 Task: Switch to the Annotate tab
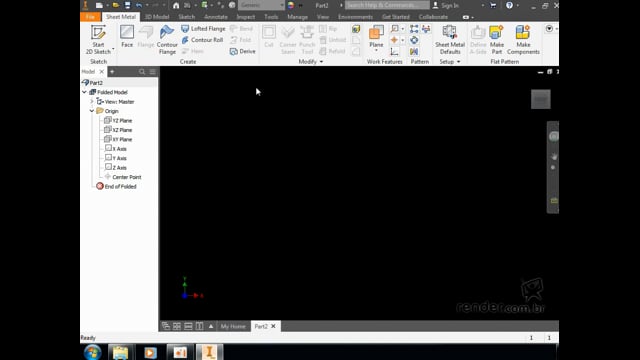pos(216,17)
